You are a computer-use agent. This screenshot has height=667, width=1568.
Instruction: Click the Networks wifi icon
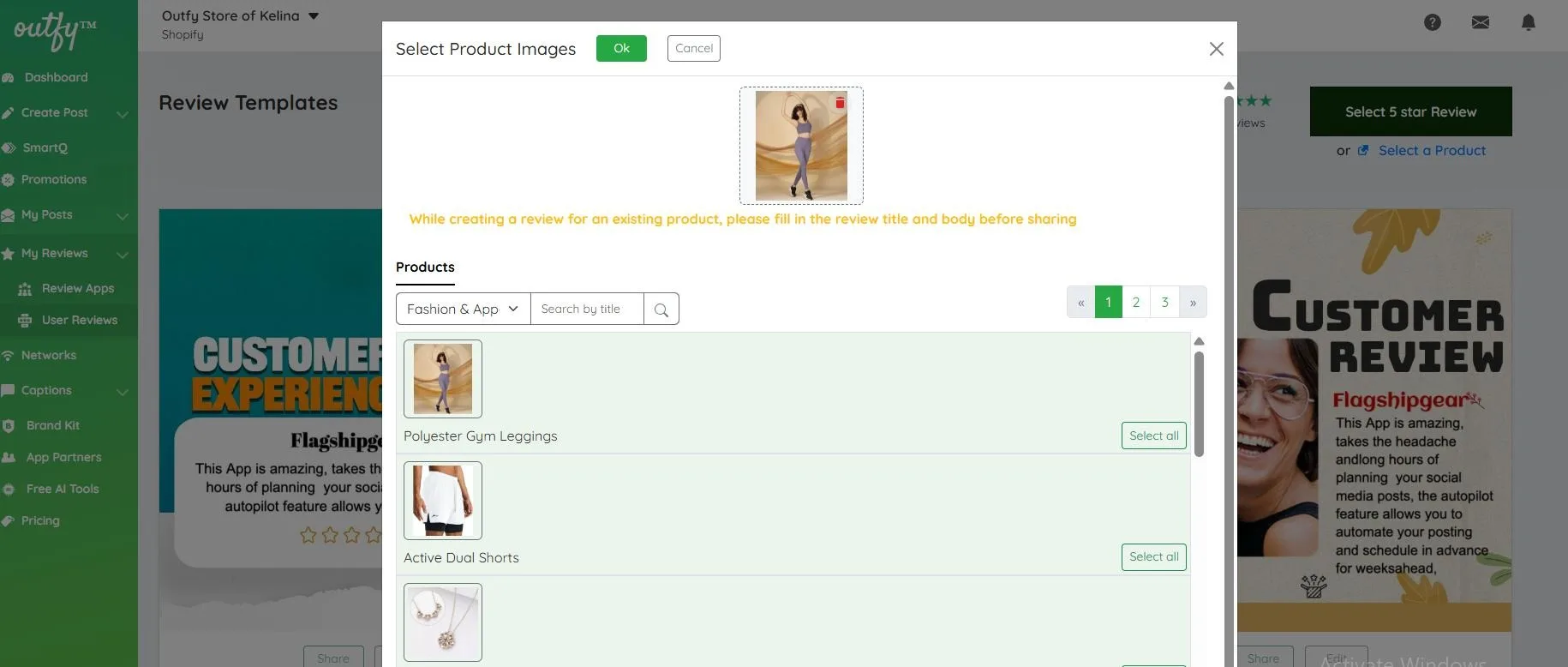[x=8, y=355]
